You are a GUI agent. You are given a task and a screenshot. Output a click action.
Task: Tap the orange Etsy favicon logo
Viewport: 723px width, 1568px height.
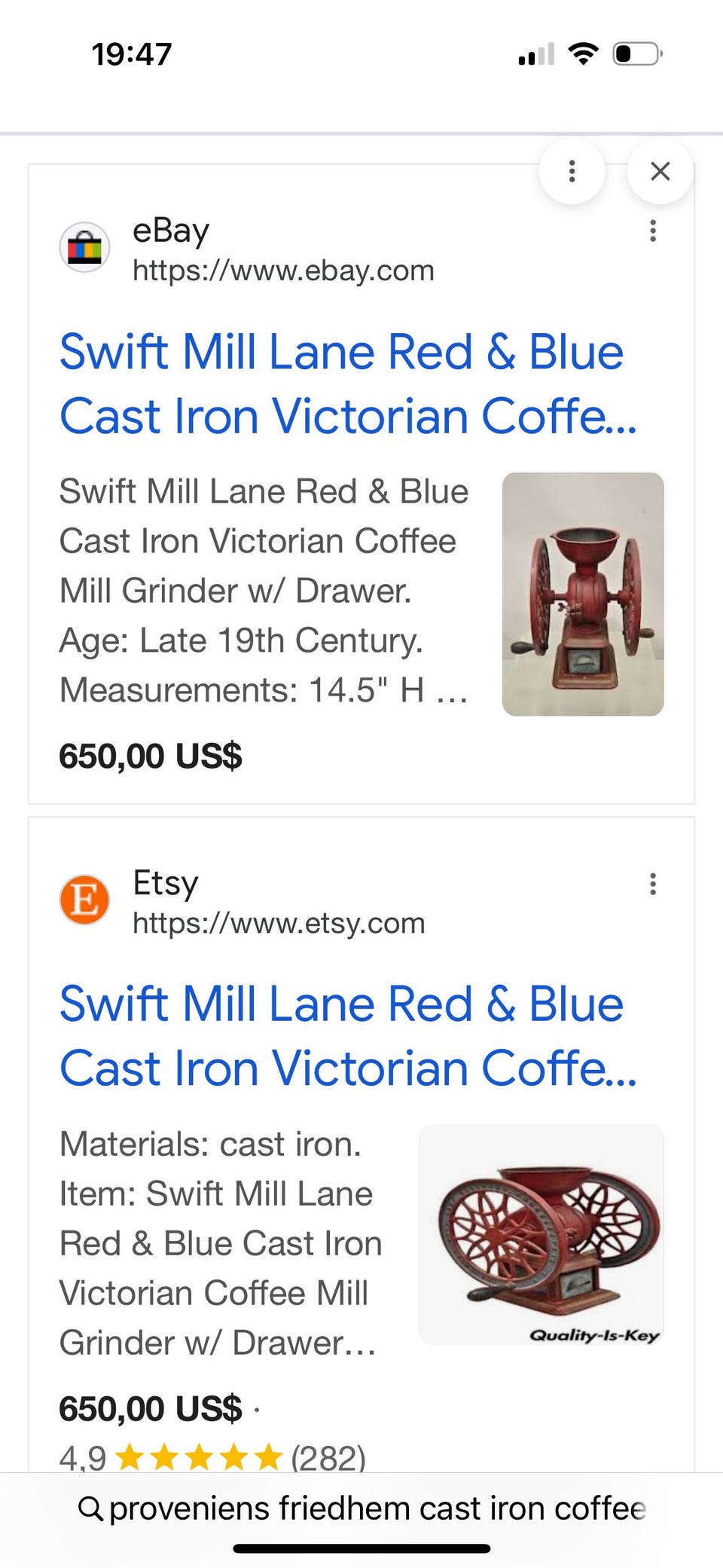coord(84,900)
